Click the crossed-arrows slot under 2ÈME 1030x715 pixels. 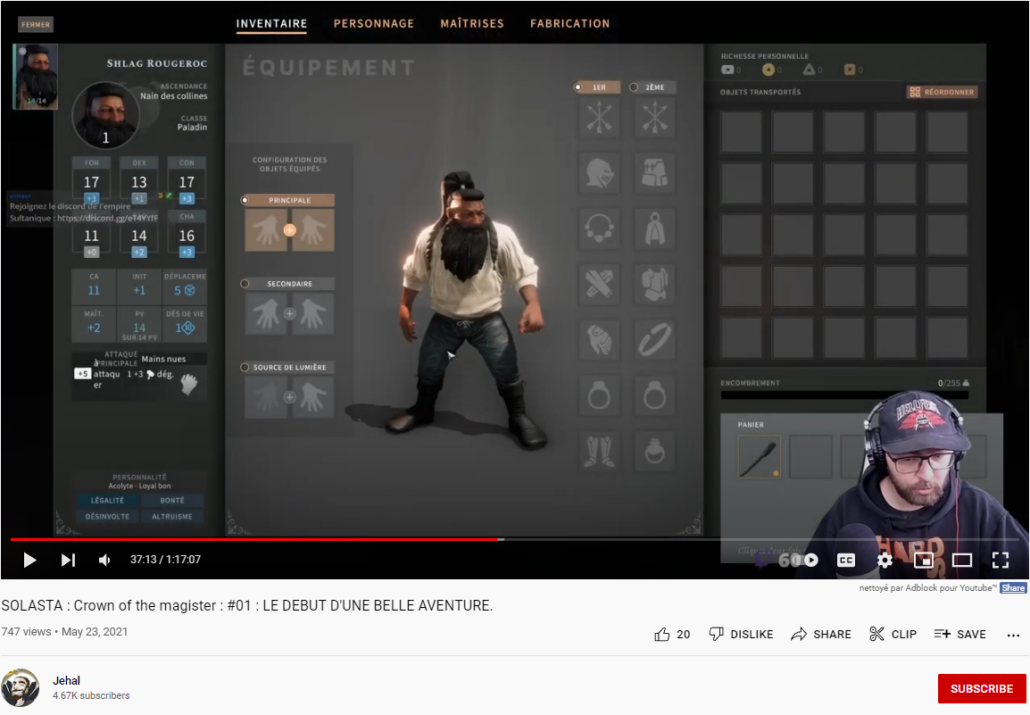click(x=655, y=118)
